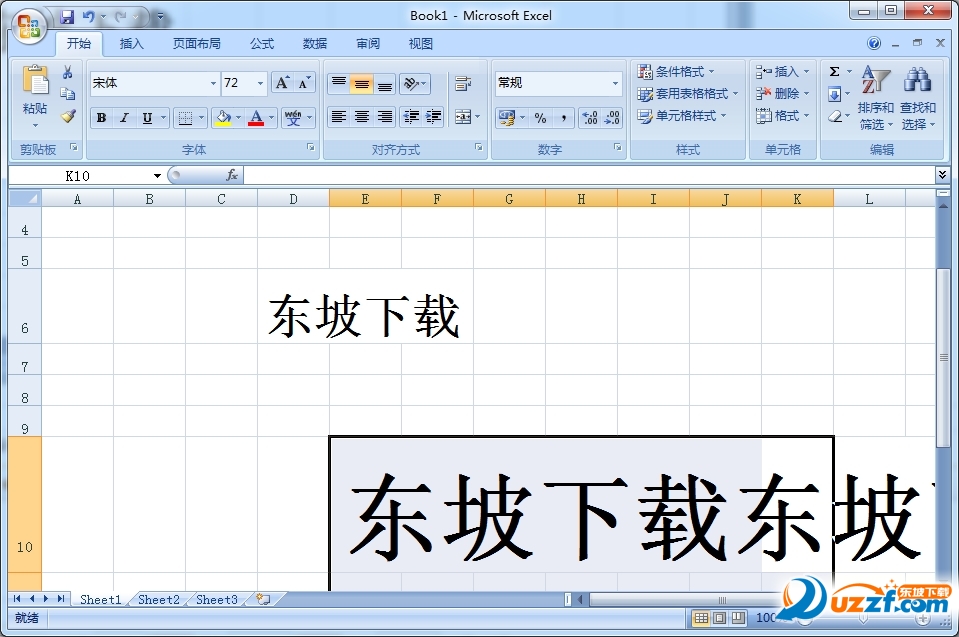Open Sheet3 worksheet tab
Screen dimensions: 959x637
tap(217, 600)
